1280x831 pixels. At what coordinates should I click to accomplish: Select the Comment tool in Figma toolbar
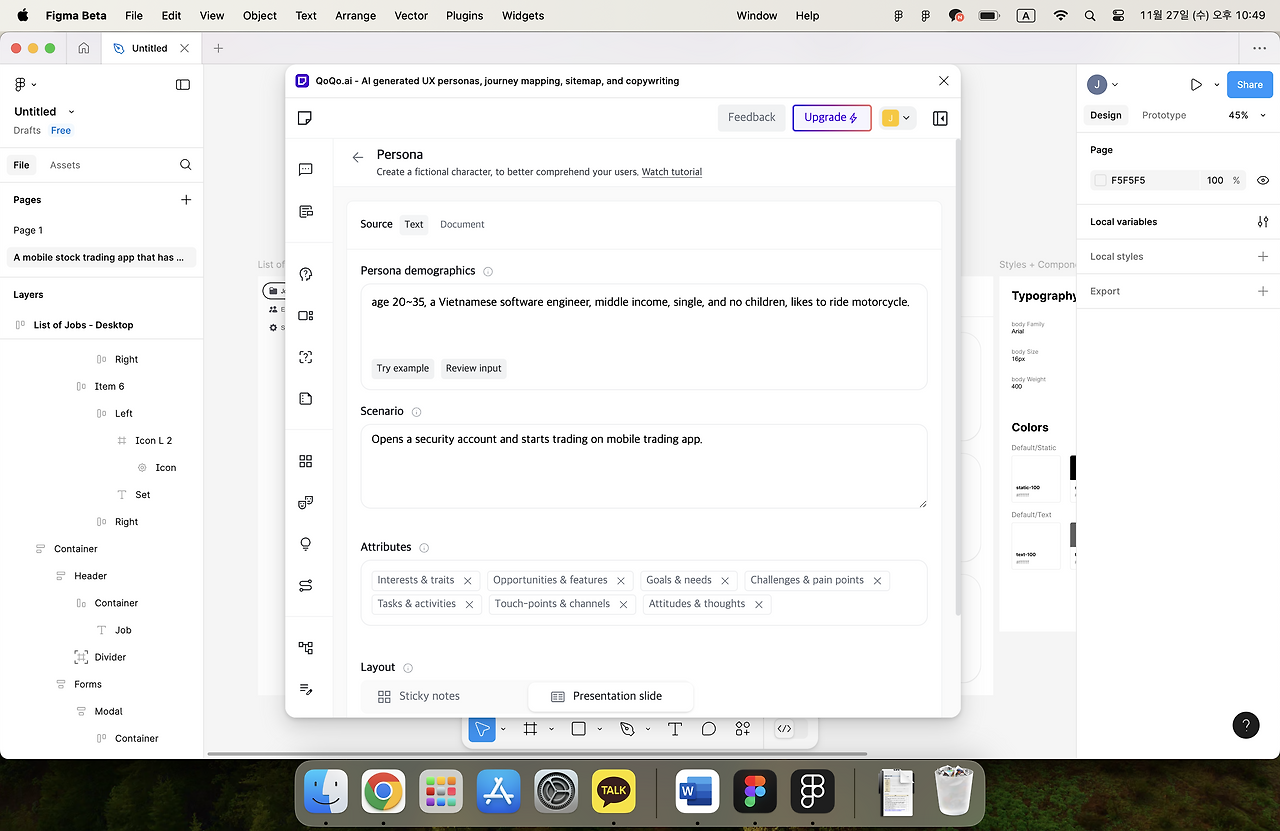[x=709, y=729]
